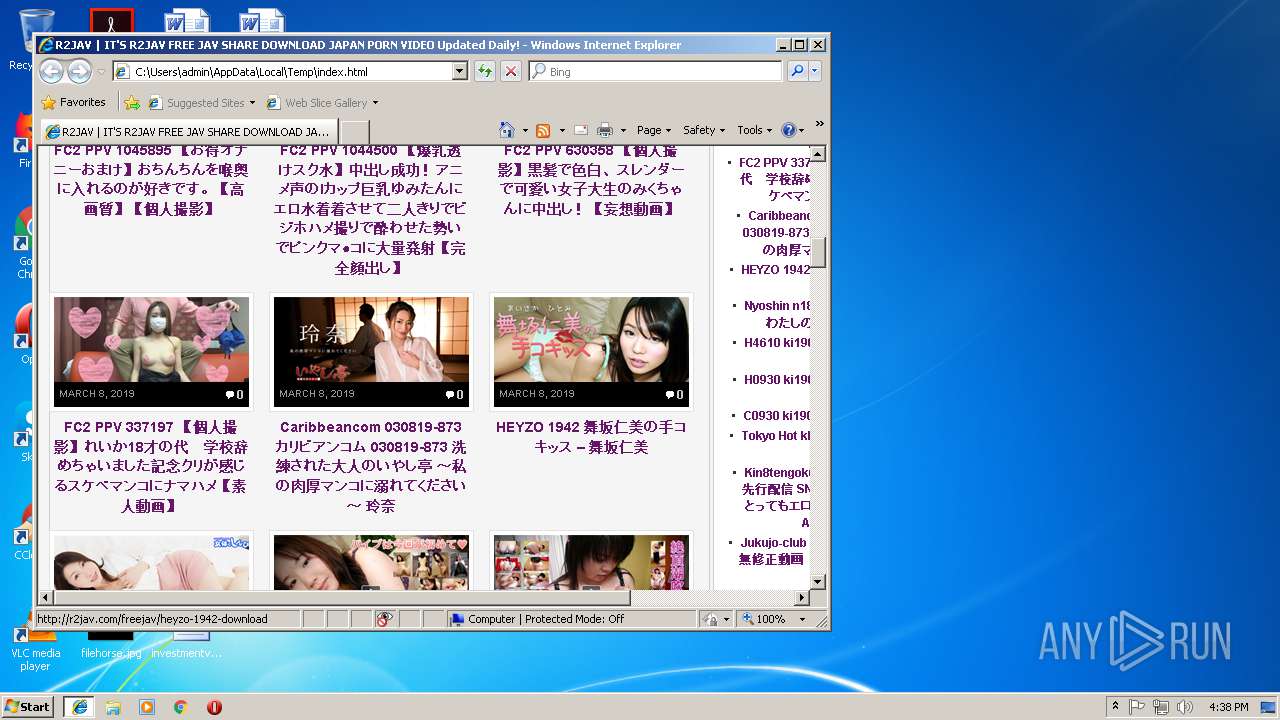Open the Chrome icon in the taskbar
Screen dimensions: 1280x720
[181, 707]
